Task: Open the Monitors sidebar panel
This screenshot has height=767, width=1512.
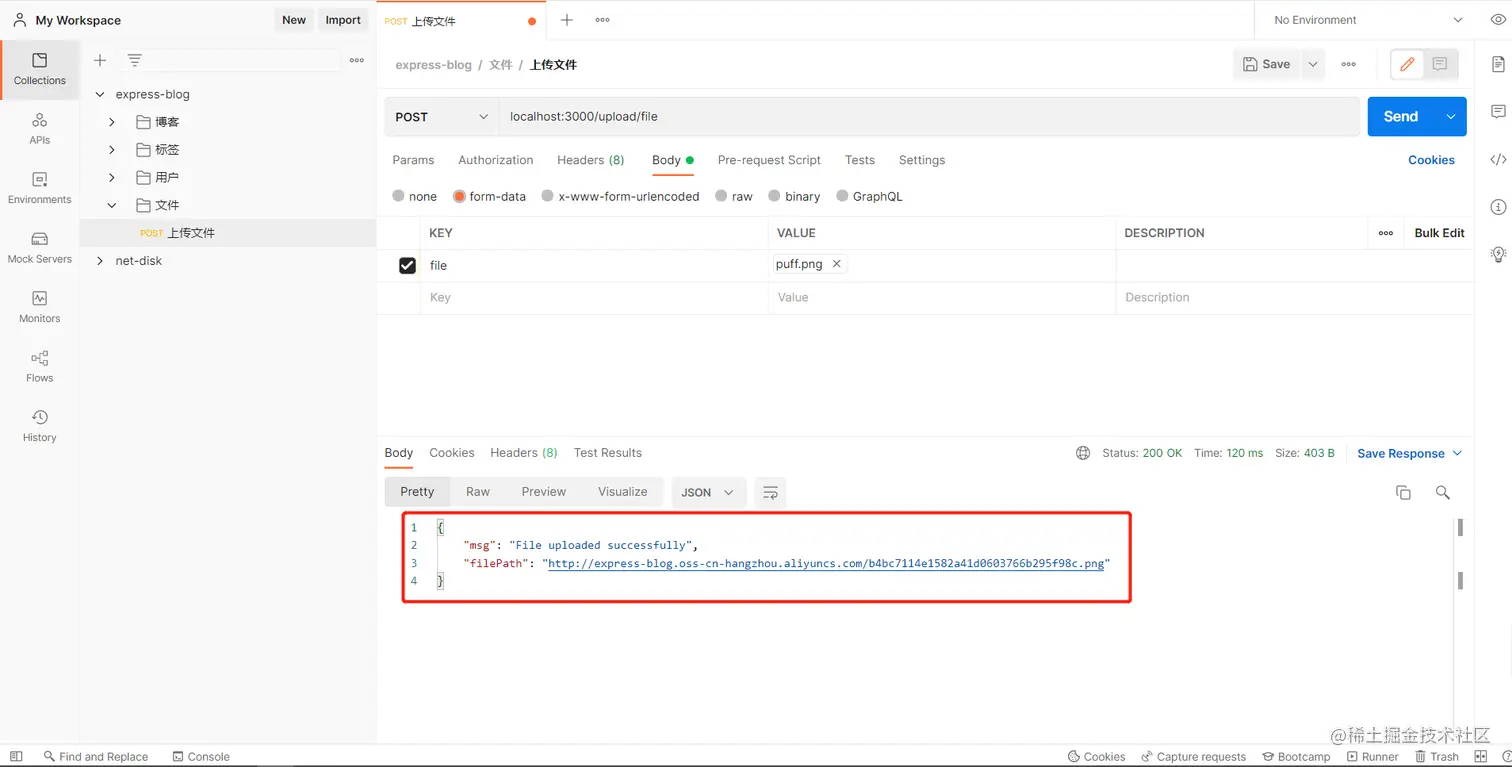Action: [x=39, y=307]
